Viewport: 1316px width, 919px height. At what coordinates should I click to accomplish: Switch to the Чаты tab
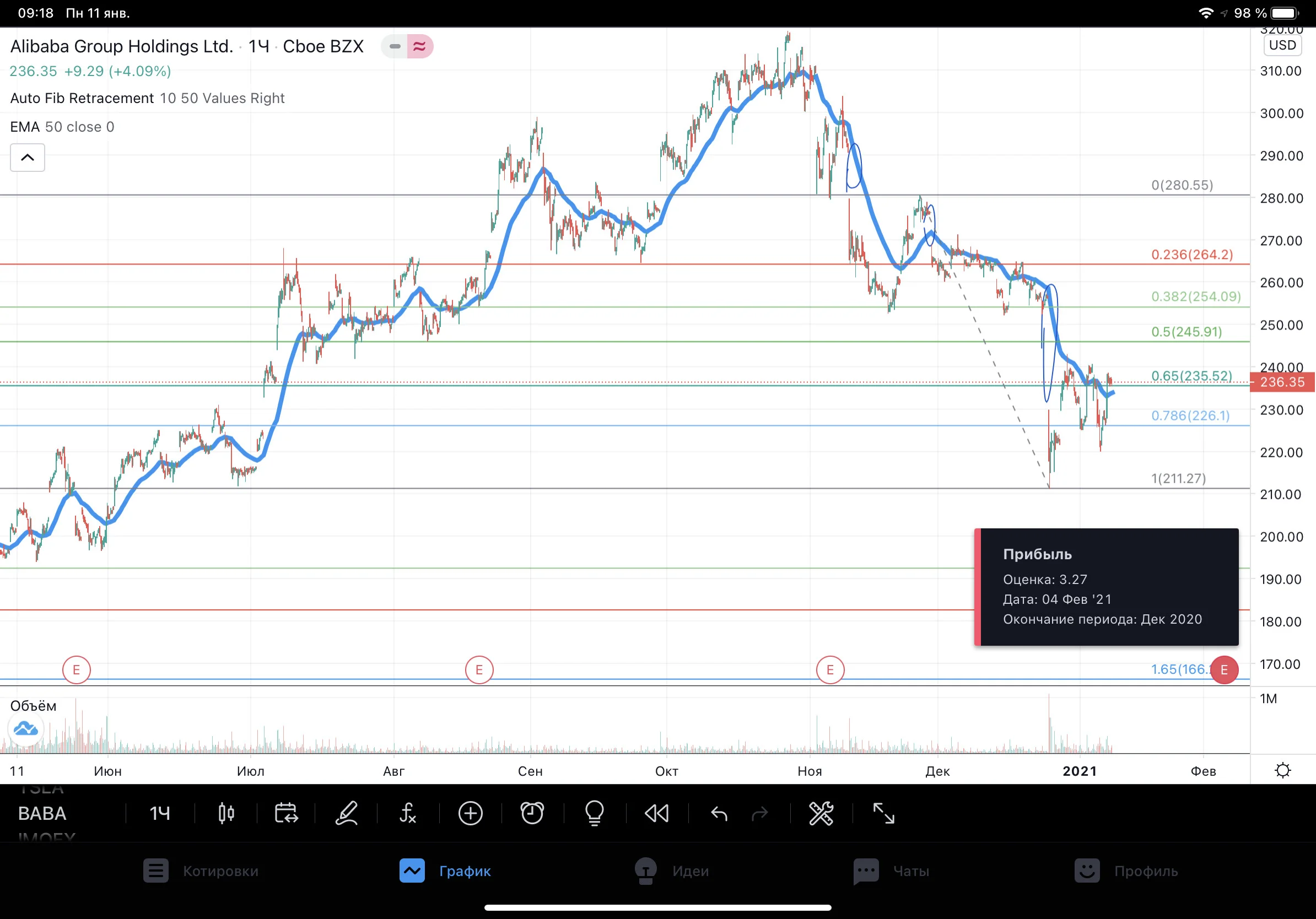[x=891, y=871]
